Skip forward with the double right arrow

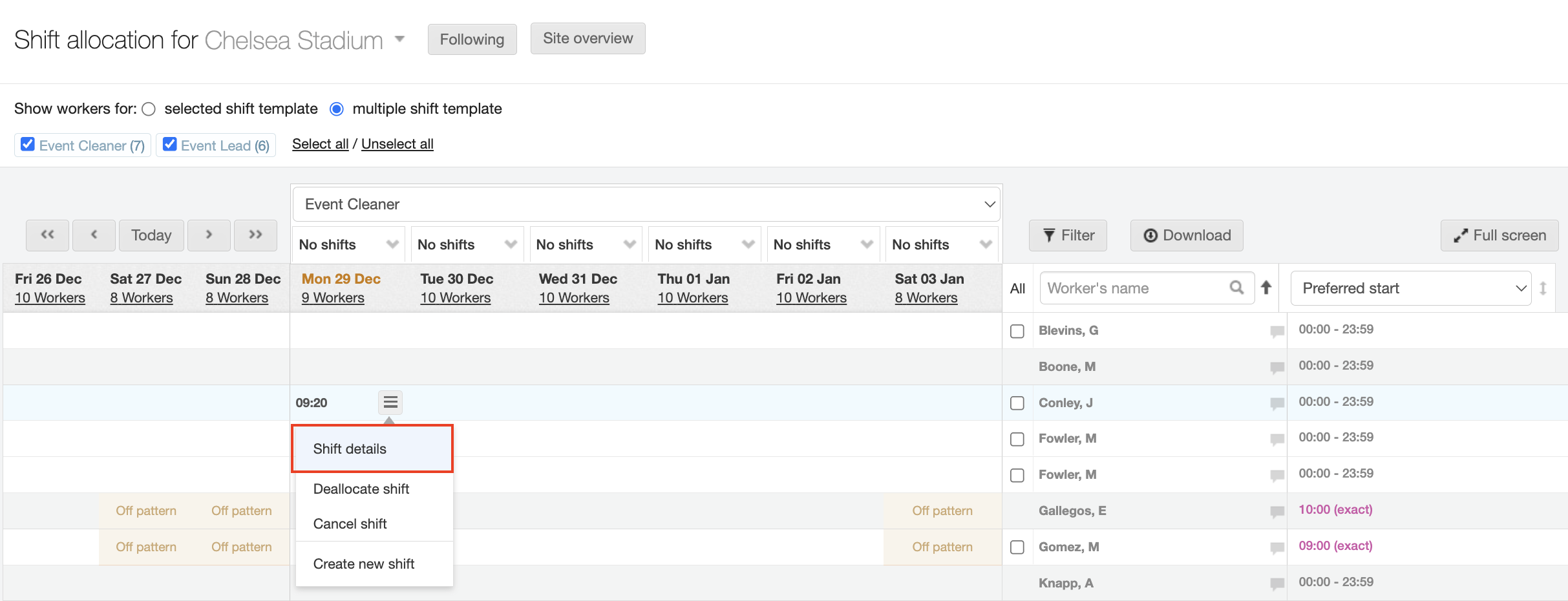tap(255, 235)
